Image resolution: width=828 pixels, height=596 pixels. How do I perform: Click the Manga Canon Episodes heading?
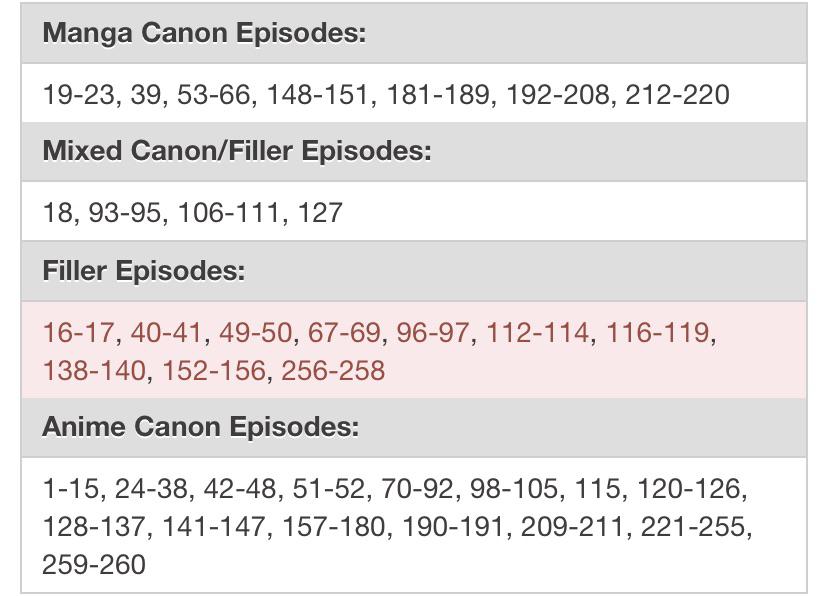(x=204, y=33)
